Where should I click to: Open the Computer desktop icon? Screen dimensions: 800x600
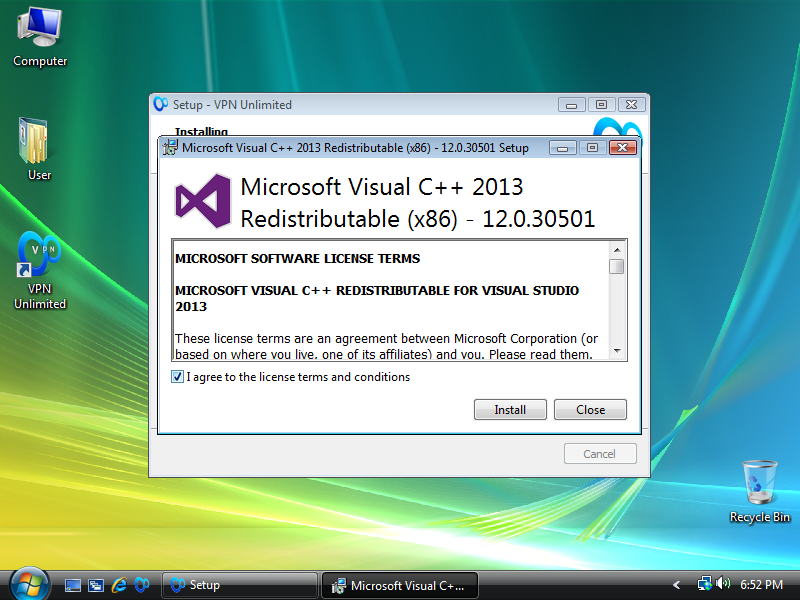[x=40, y=37]
